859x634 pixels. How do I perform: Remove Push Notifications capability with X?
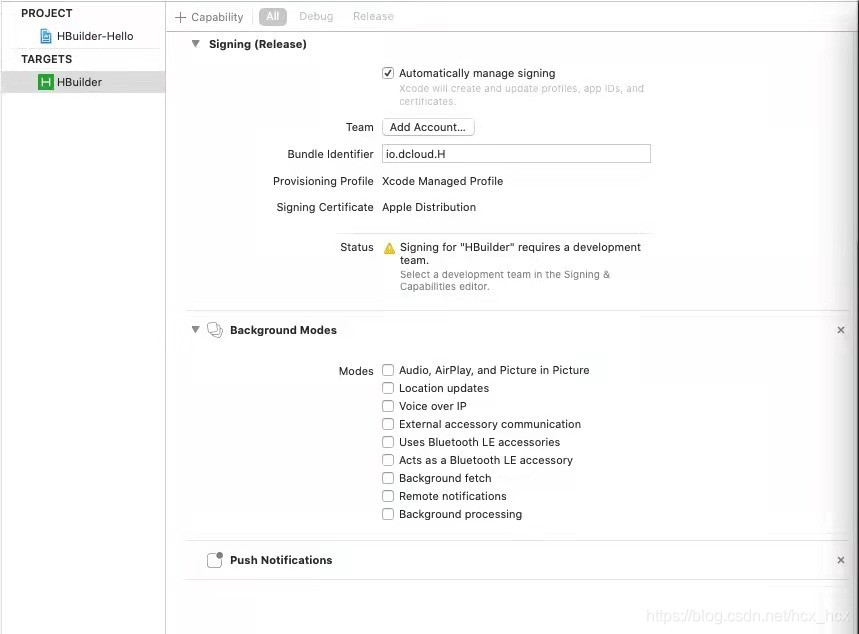coord(840,560)
